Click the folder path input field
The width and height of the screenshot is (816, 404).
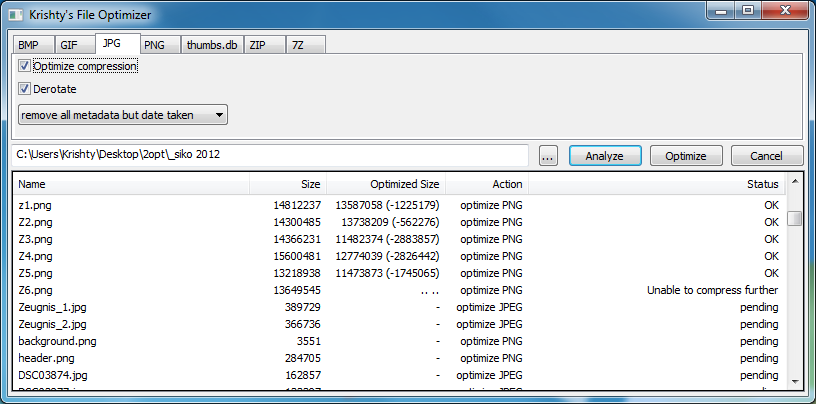point(270,156)
